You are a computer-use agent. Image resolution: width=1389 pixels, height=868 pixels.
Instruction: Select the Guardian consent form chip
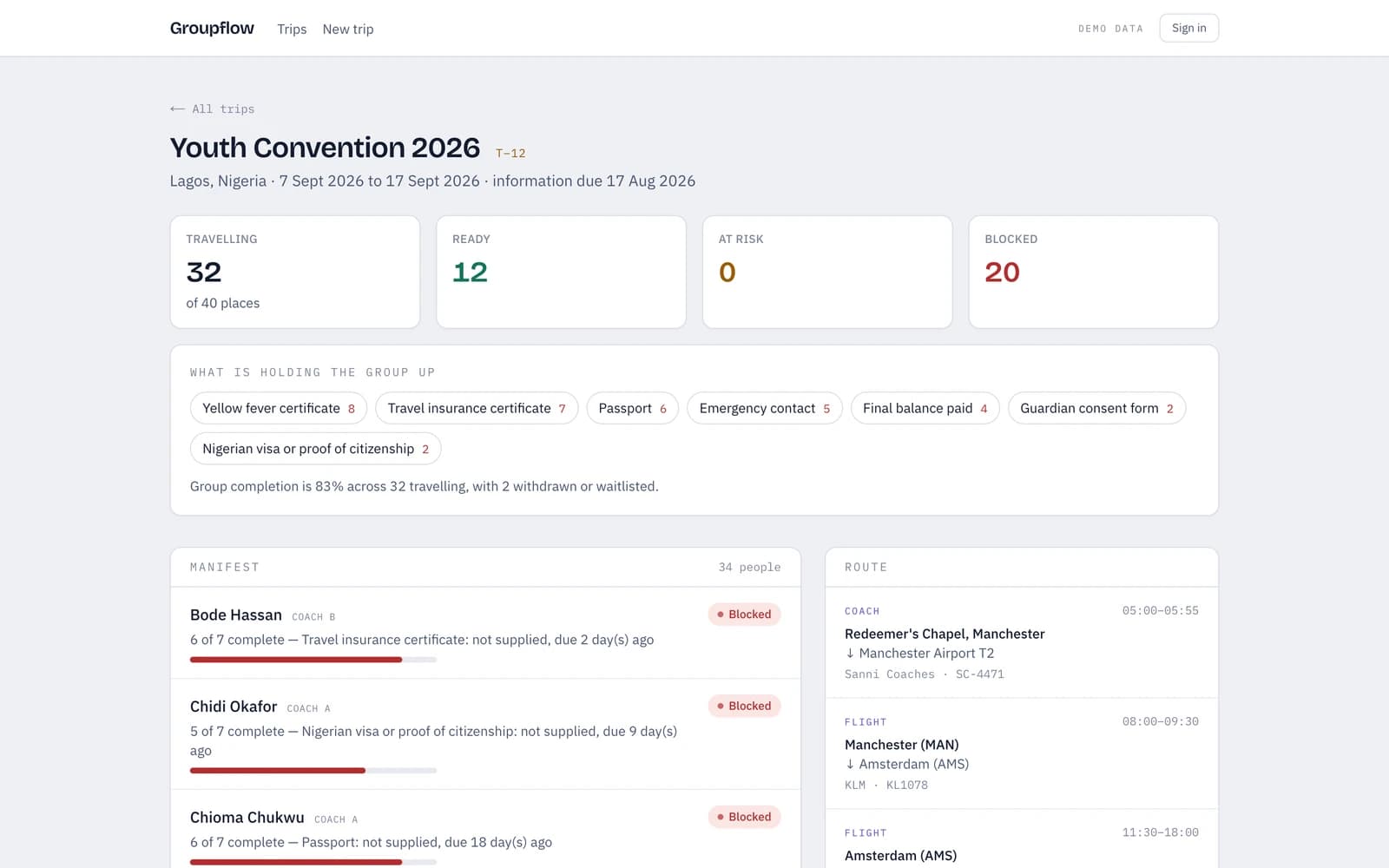[x=1096, y=408]
